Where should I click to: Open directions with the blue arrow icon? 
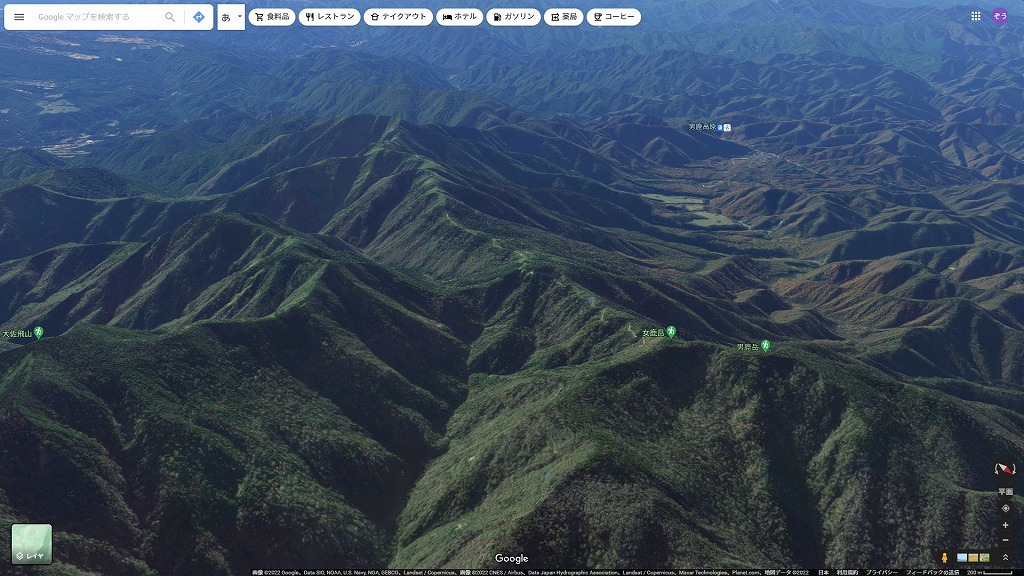pyautogui.click(x=199, y=17)
